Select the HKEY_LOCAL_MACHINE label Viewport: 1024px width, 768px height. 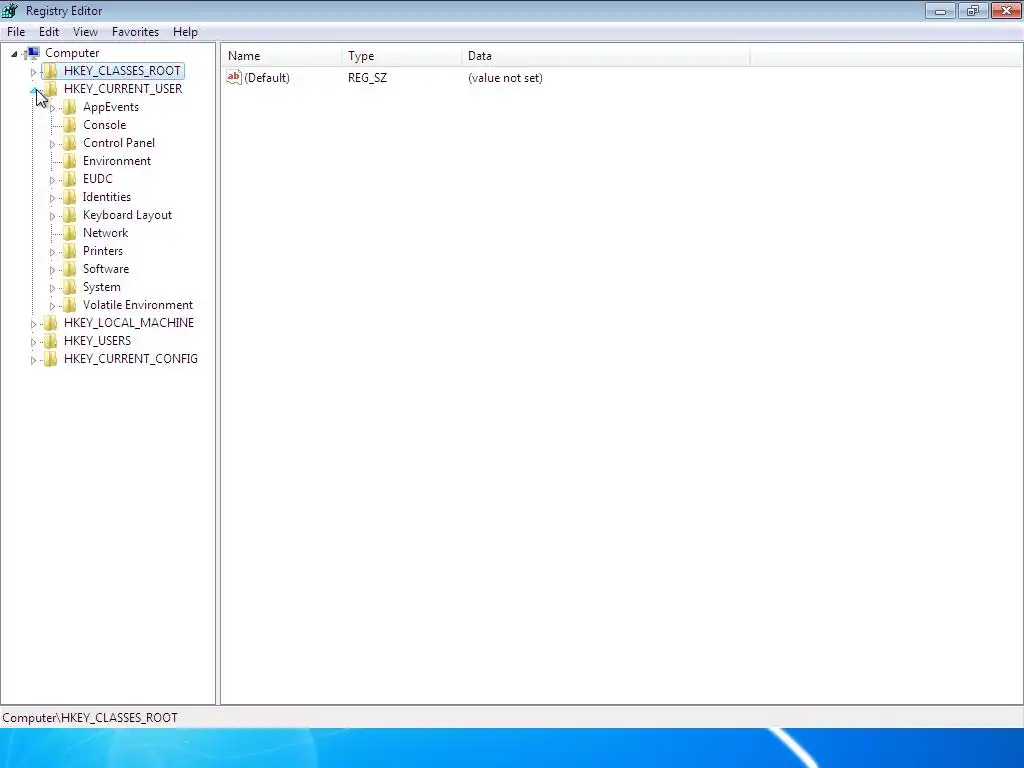[129, 323]
